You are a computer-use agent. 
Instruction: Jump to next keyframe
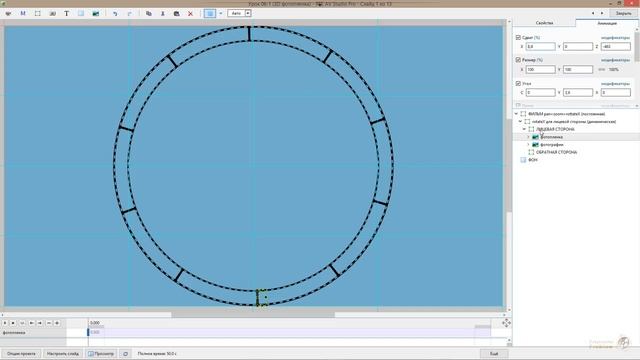(40, 323)
